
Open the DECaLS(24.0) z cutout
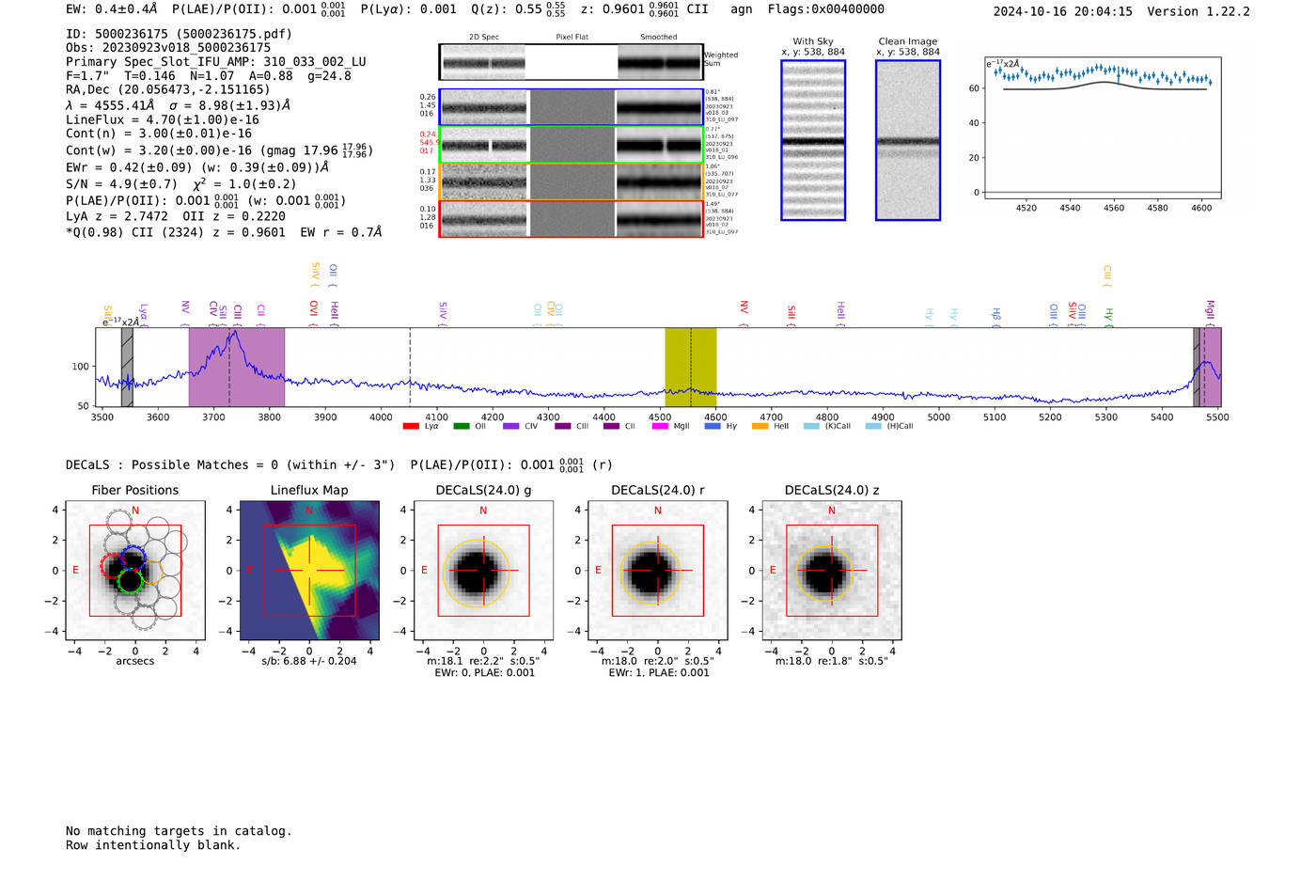click(831, 571)
